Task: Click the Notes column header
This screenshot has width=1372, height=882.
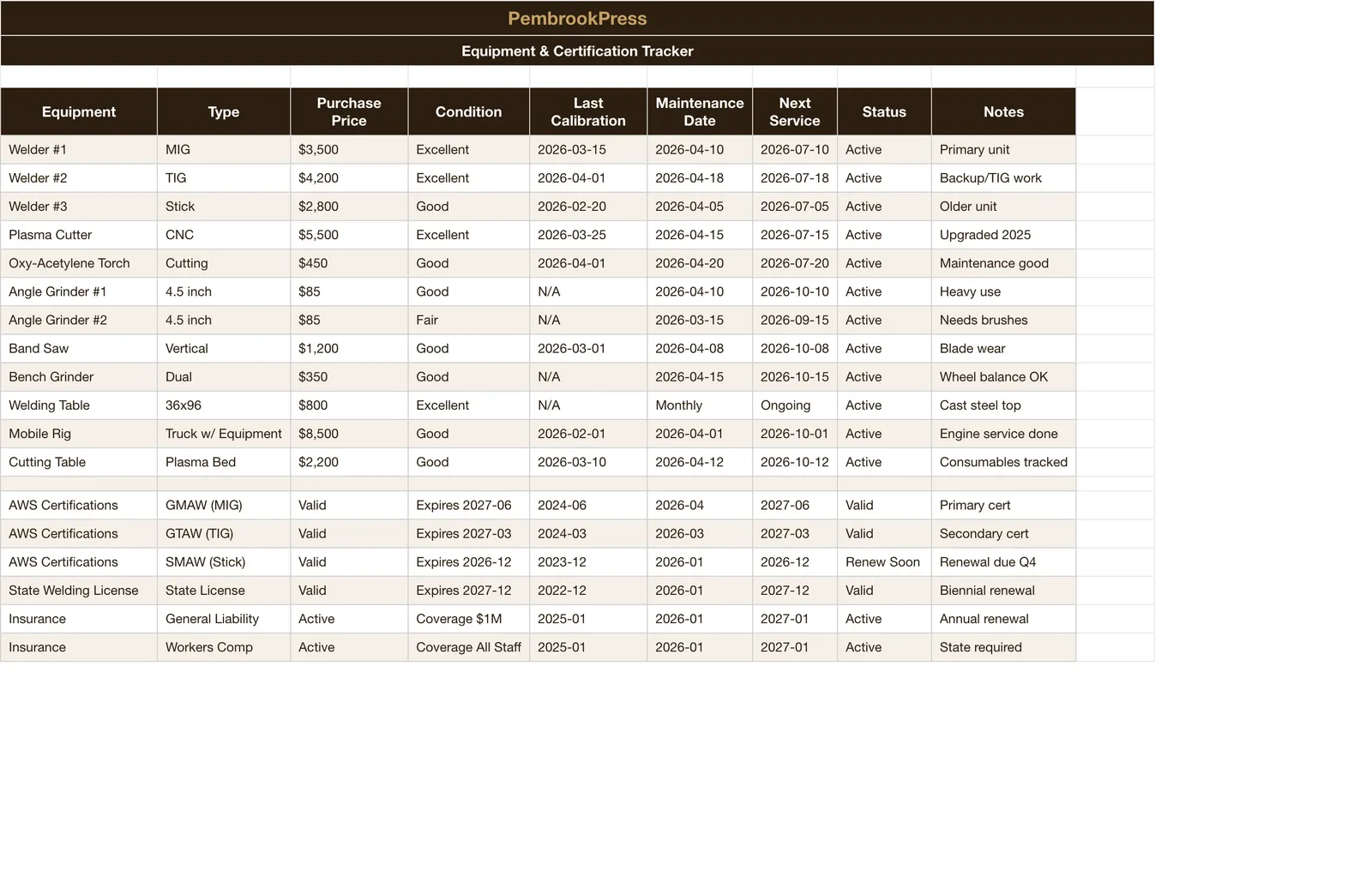Action: (x=1003, y=111)
